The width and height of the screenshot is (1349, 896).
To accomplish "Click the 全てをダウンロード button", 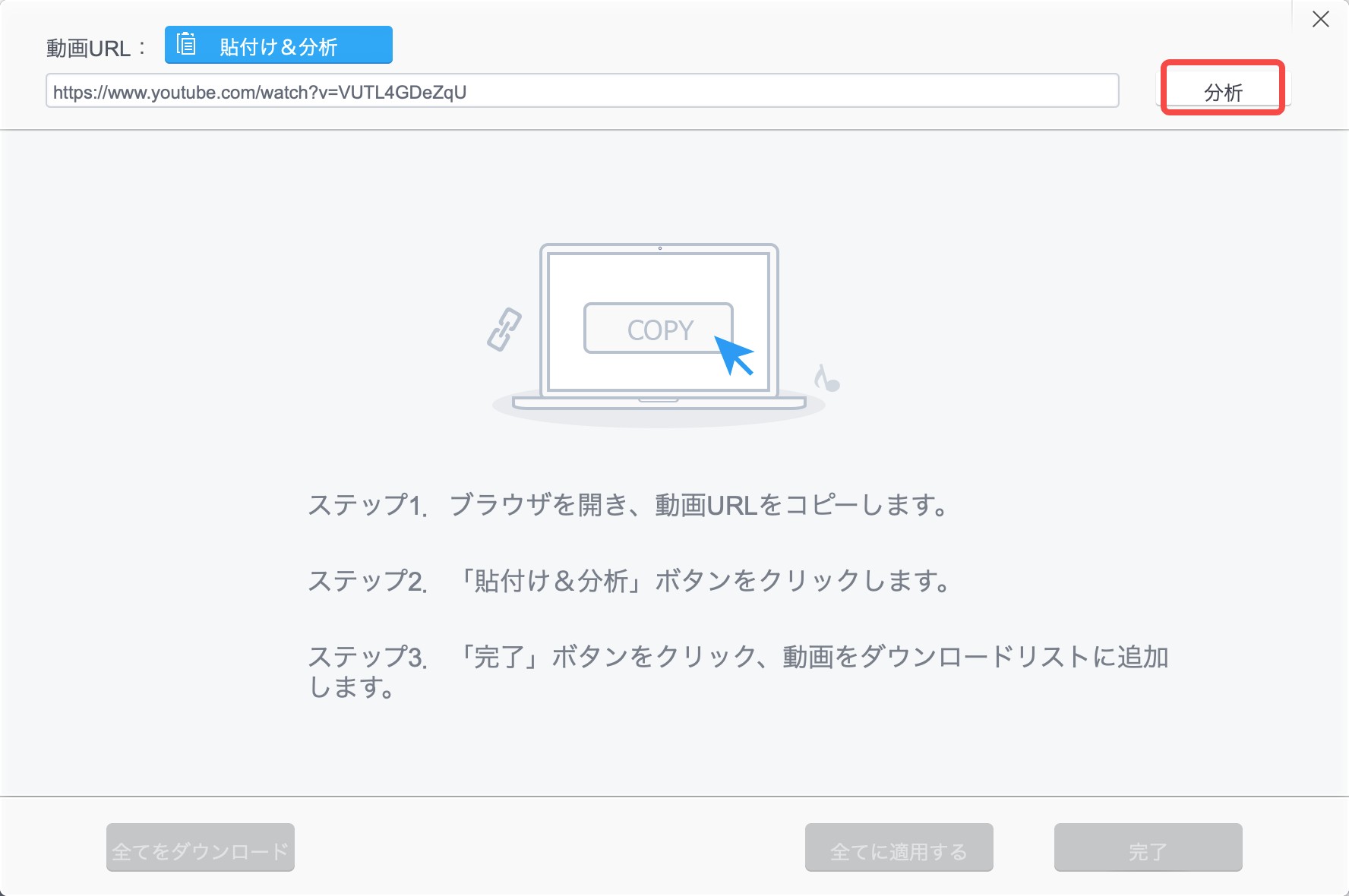I will tap(201, 847).
